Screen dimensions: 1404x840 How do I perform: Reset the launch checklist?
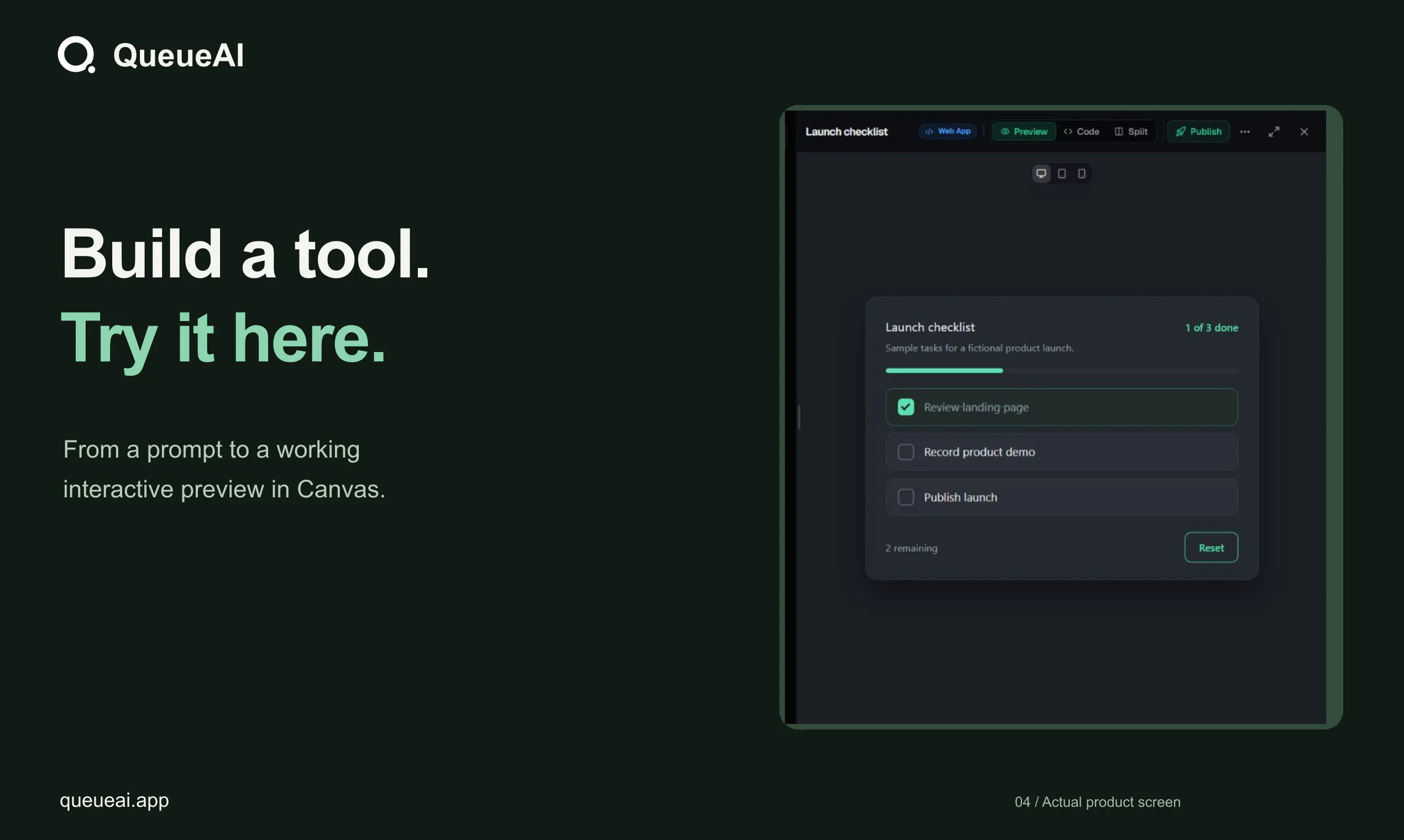point(1211,547)
